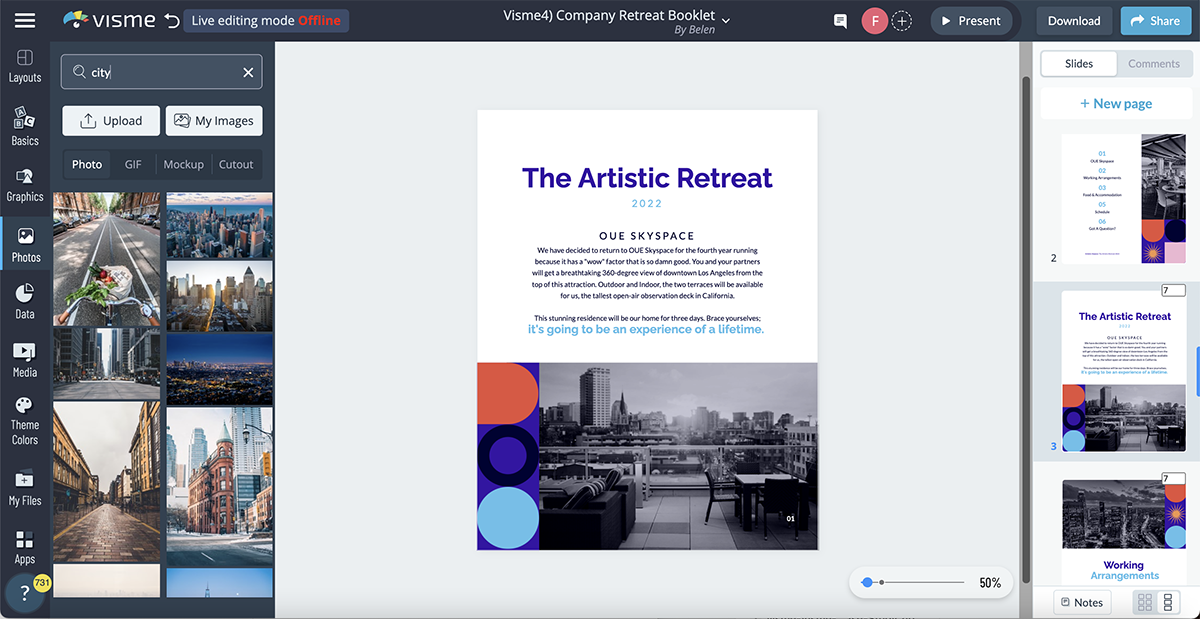The height and width of the screenshot is (619, 1200).
Task: Open the Basics sidebar panel
Action: (25, 127)
